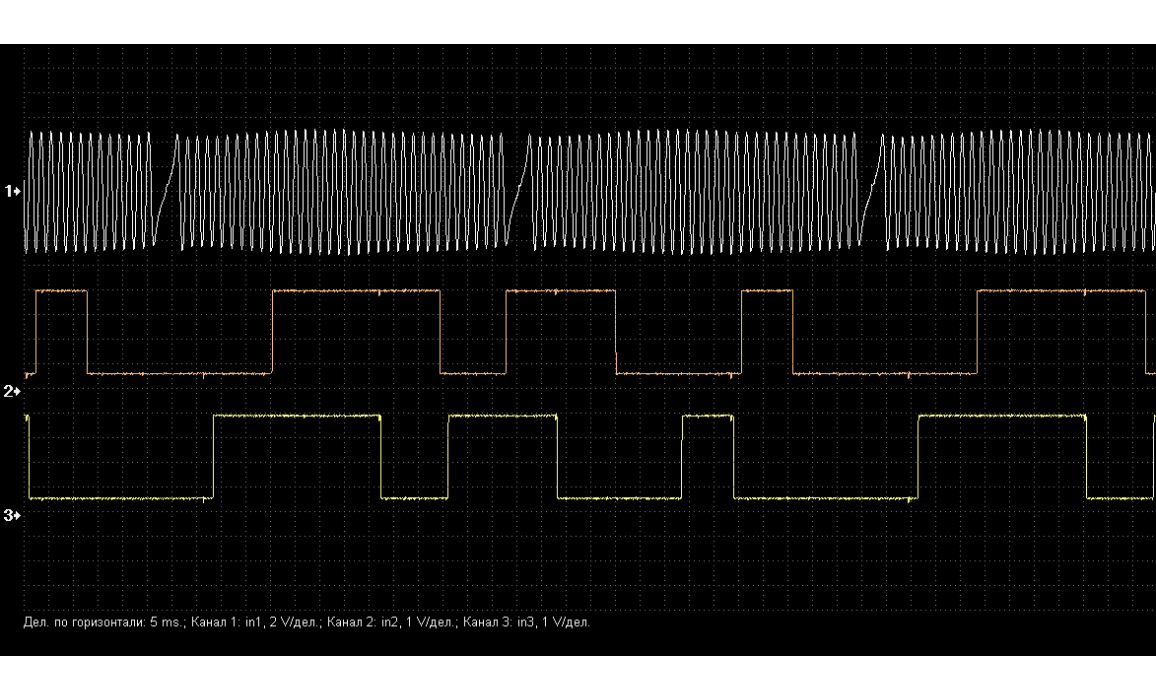Click the medium-width orange pulse in the middle

[561, 291]
